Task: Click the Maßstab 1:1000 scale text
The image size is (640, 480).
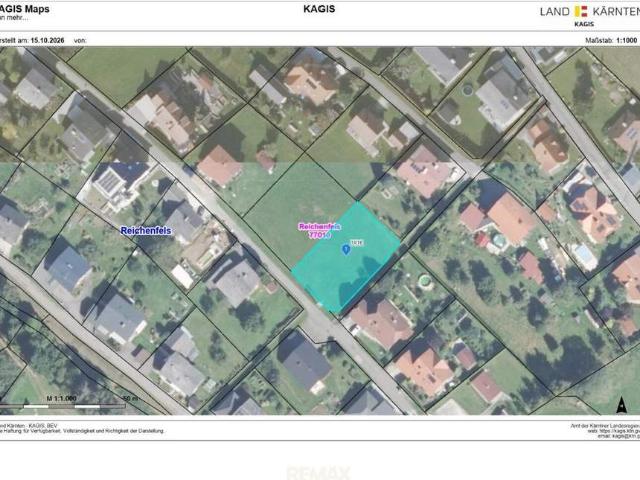Action: pos(611,40)
